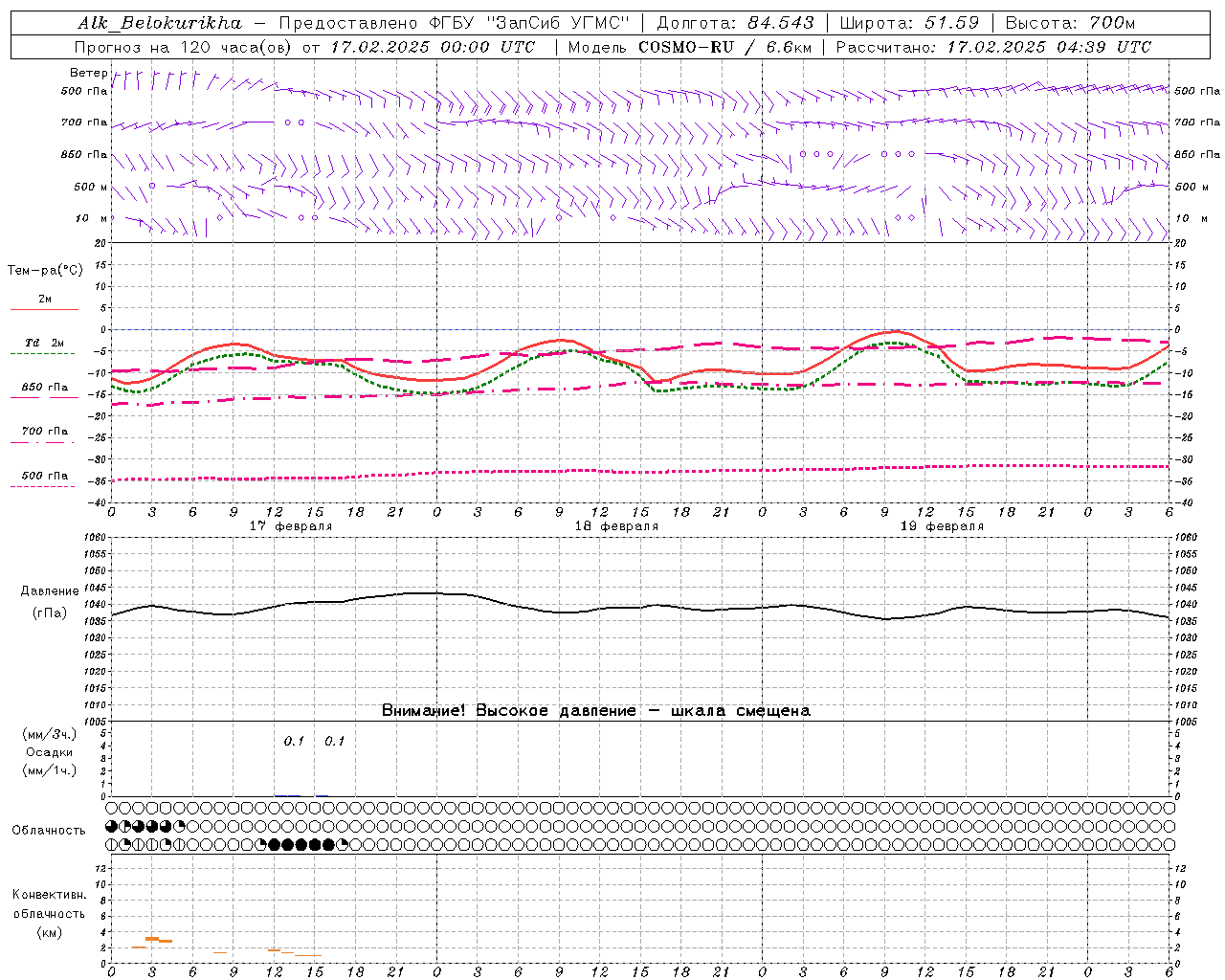1225x980 pixels.
Task: Click the warning Внимание! Высокое давление – шкала смещена
Action: (596, 711)
